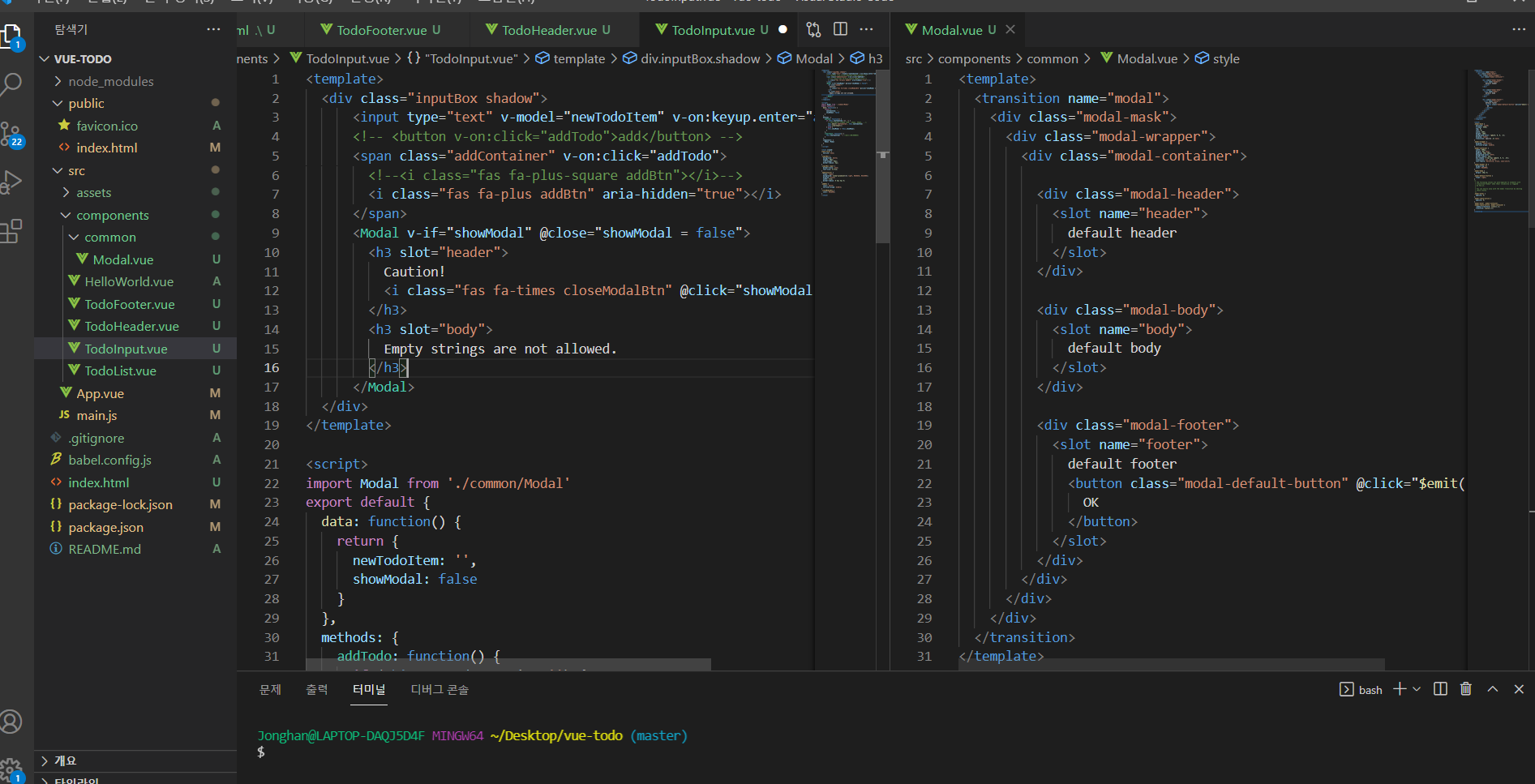Screen dimensions: 1535x784
Task: Open the new terminal launch profile dropdown
Action: pos(1417,689)
